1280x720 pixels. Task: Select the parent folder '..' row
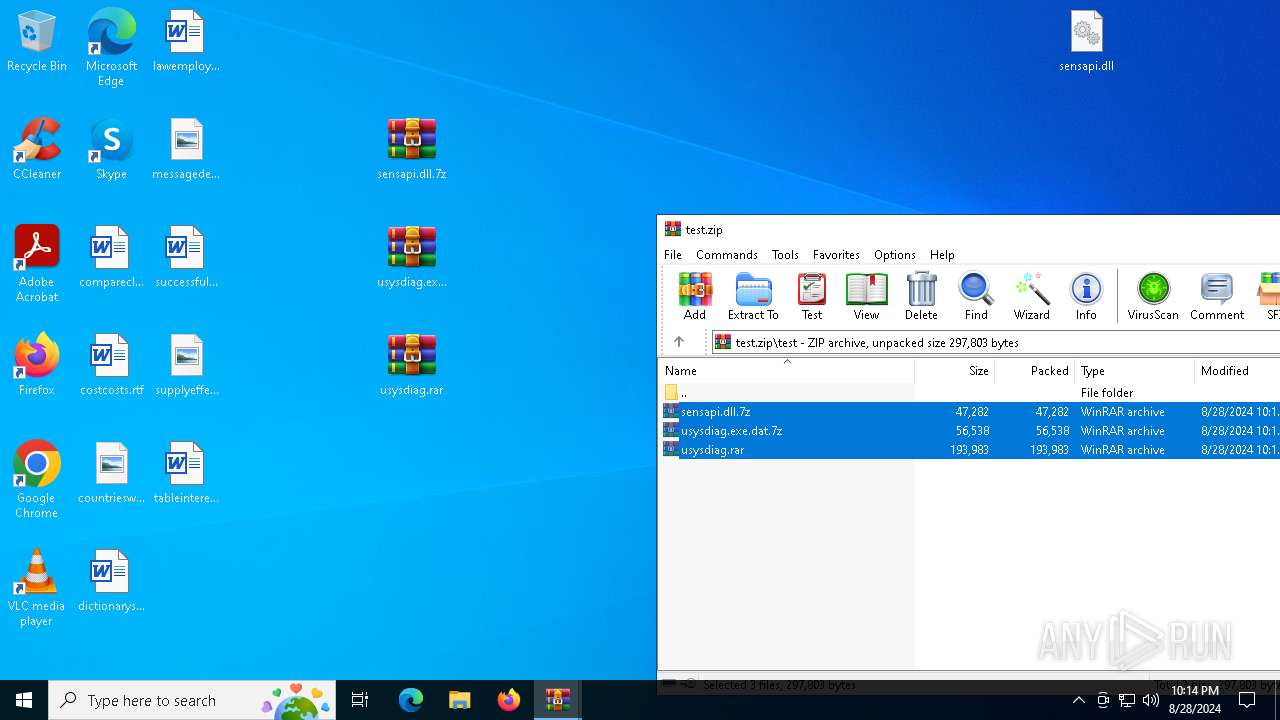[x=970, y=392]
